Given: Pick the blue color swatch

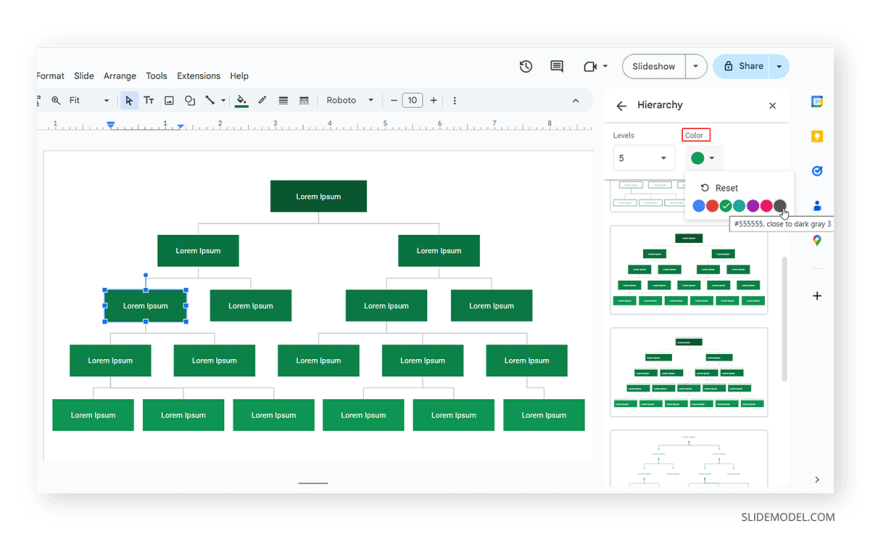Looking at the screenshot, I should click(698, 206).
